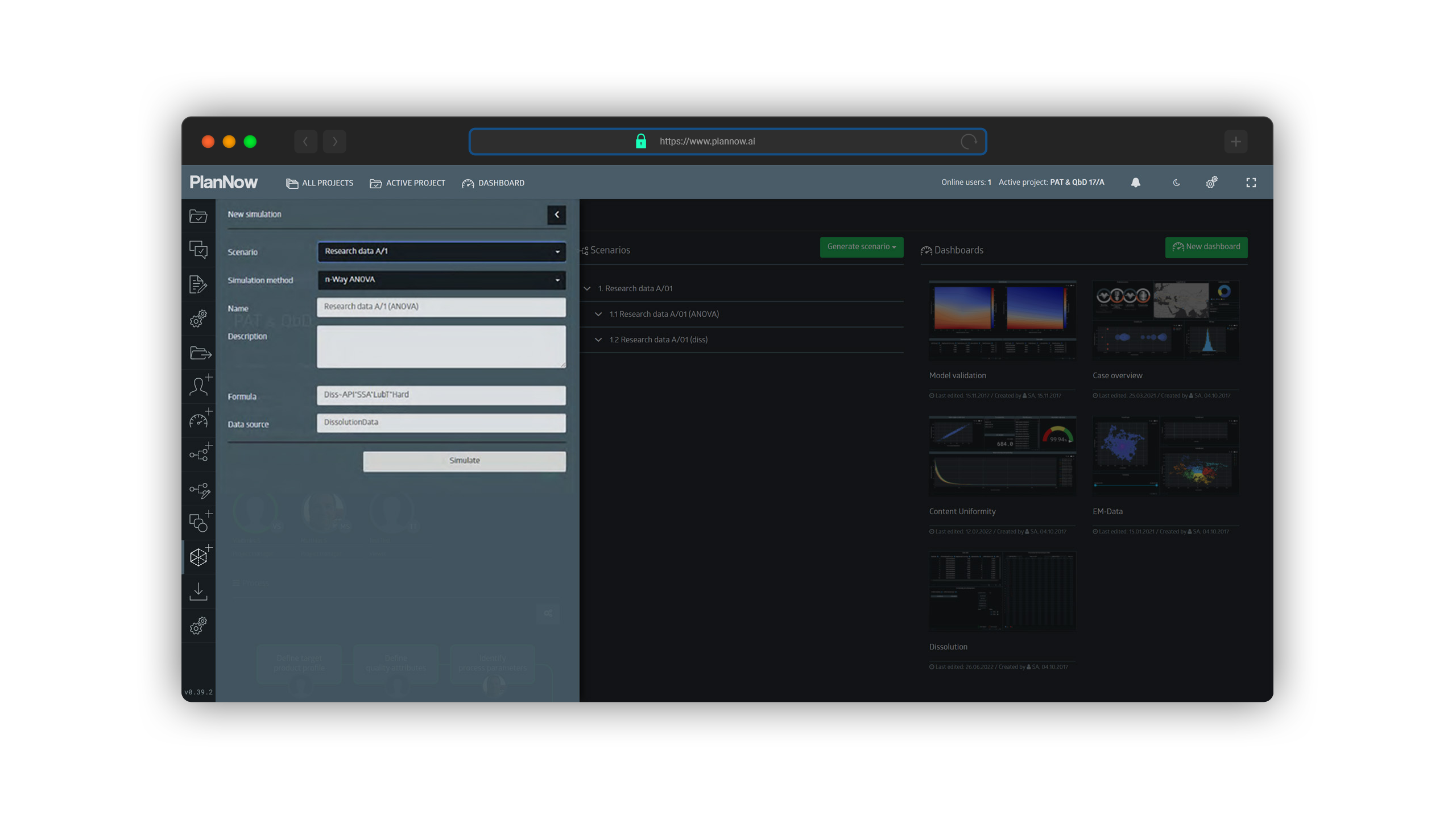The height and width of the screenshot is (819, 1456).
Task: Click the edit scenario nodes sidebar icon
Action: pos(200,490)
